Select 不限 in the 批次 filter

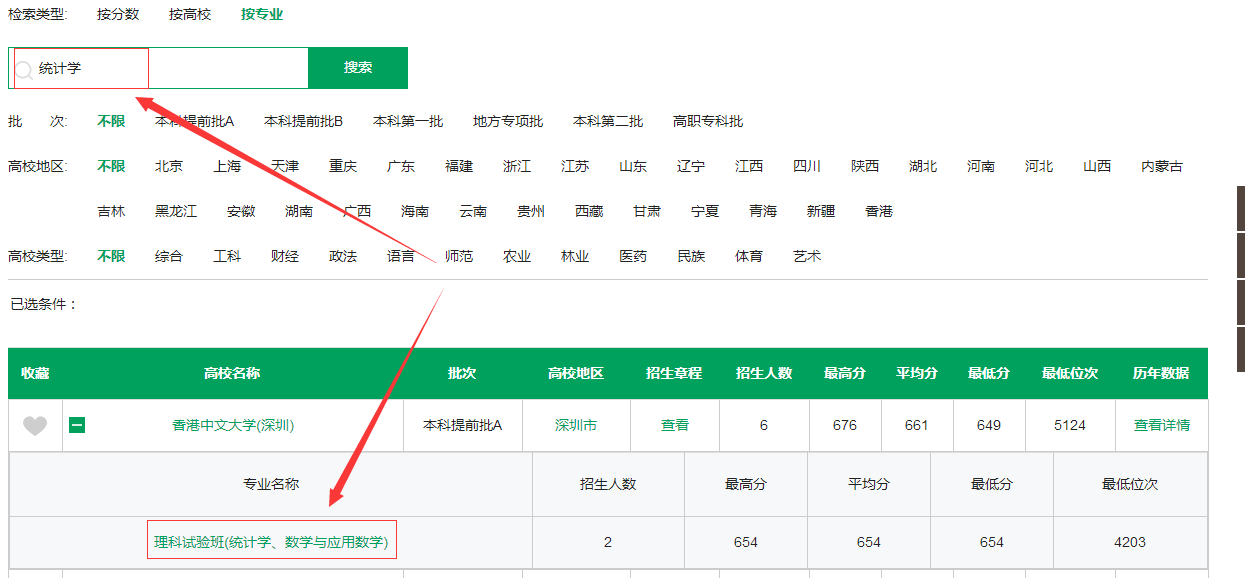[x=111, y=121]
